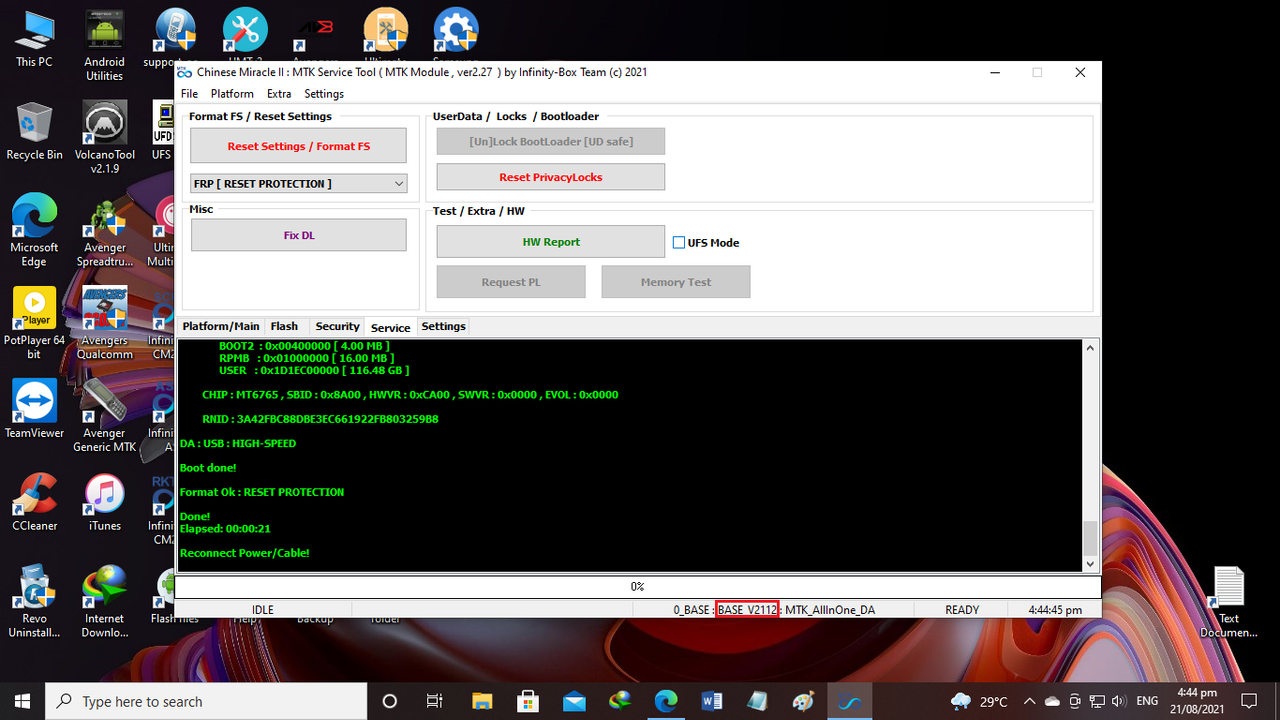Click MTK_AllInOne_DA status bar text
1280x720 pixels.
point(830,610)
